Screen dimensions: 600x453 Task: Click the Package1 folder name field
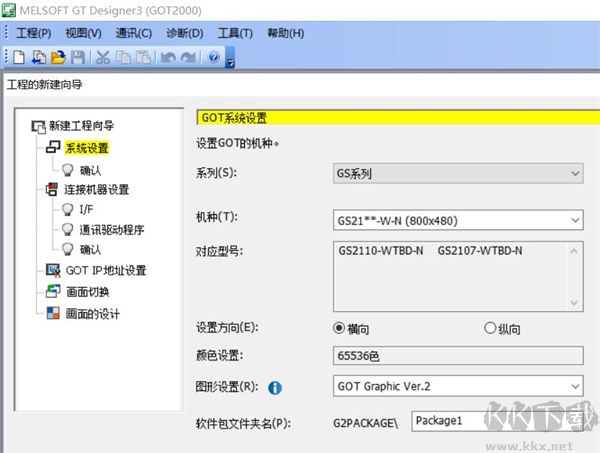(497, 421)
